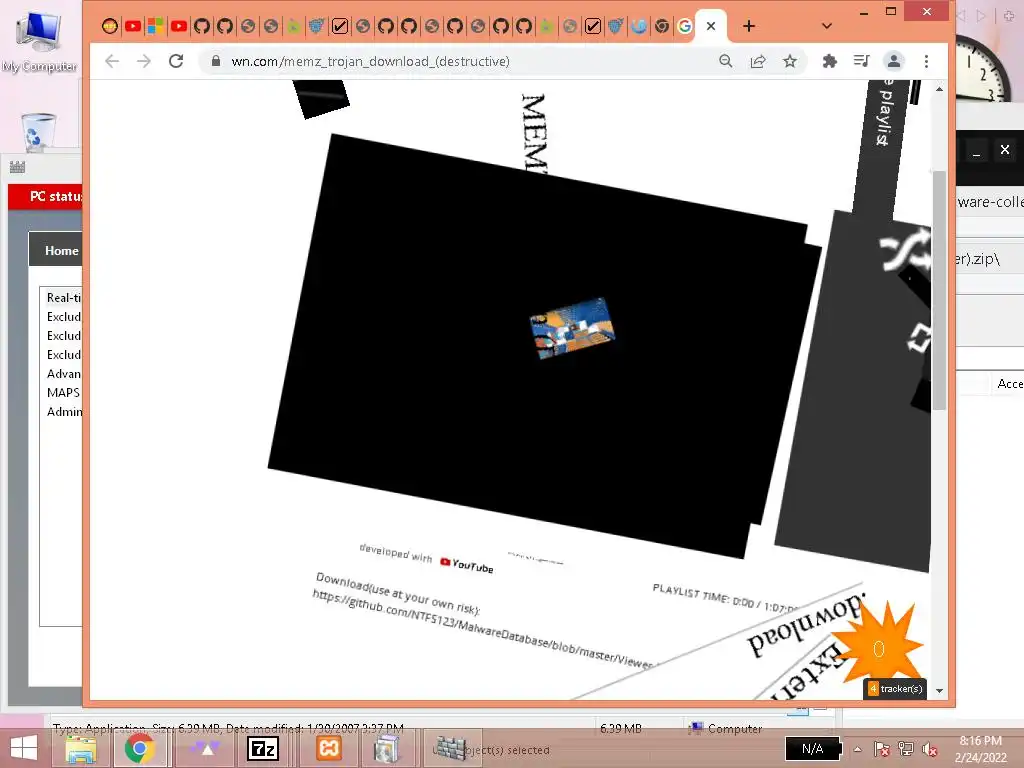Click the page scrollbar up arrow

click(x=939, y=89)
